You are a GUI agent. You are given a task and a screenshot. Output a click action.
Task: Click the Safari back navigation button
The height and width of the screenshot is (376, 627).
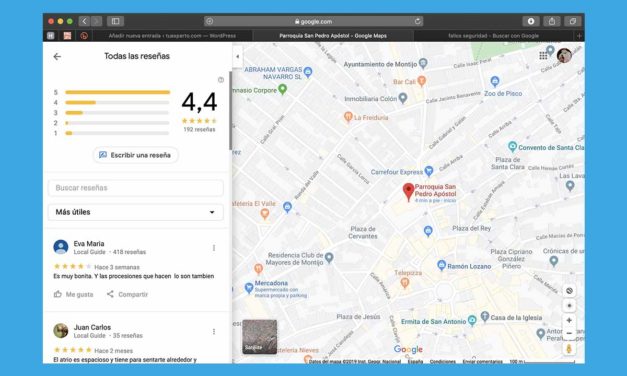pos(84,21)
